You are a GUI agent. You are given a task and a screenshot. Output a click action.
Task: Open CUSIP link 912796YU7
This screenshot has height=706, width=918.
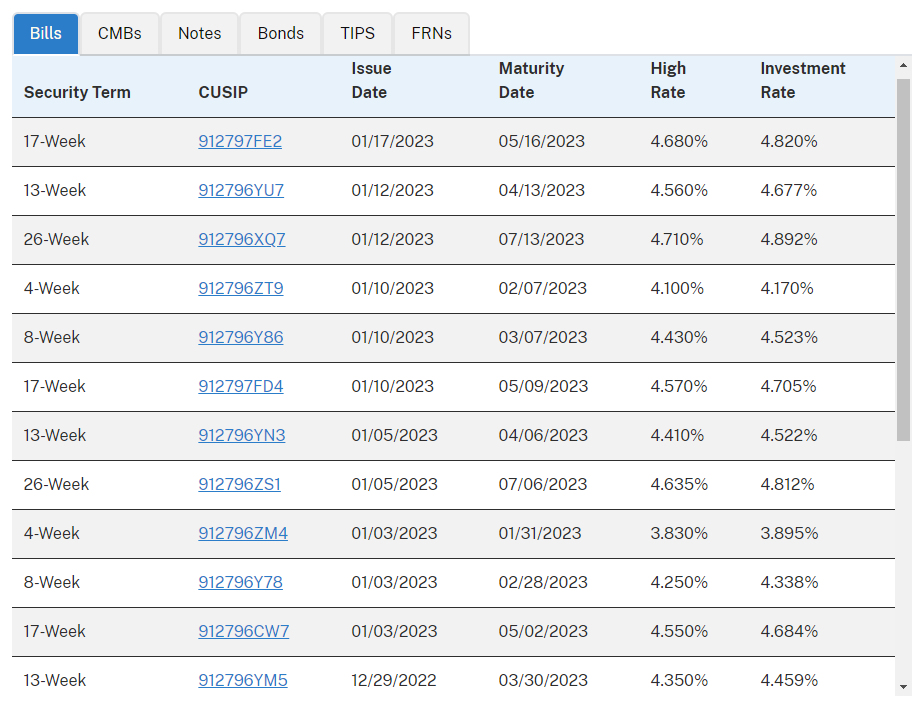pyautogui.click(x=241, y=191)
